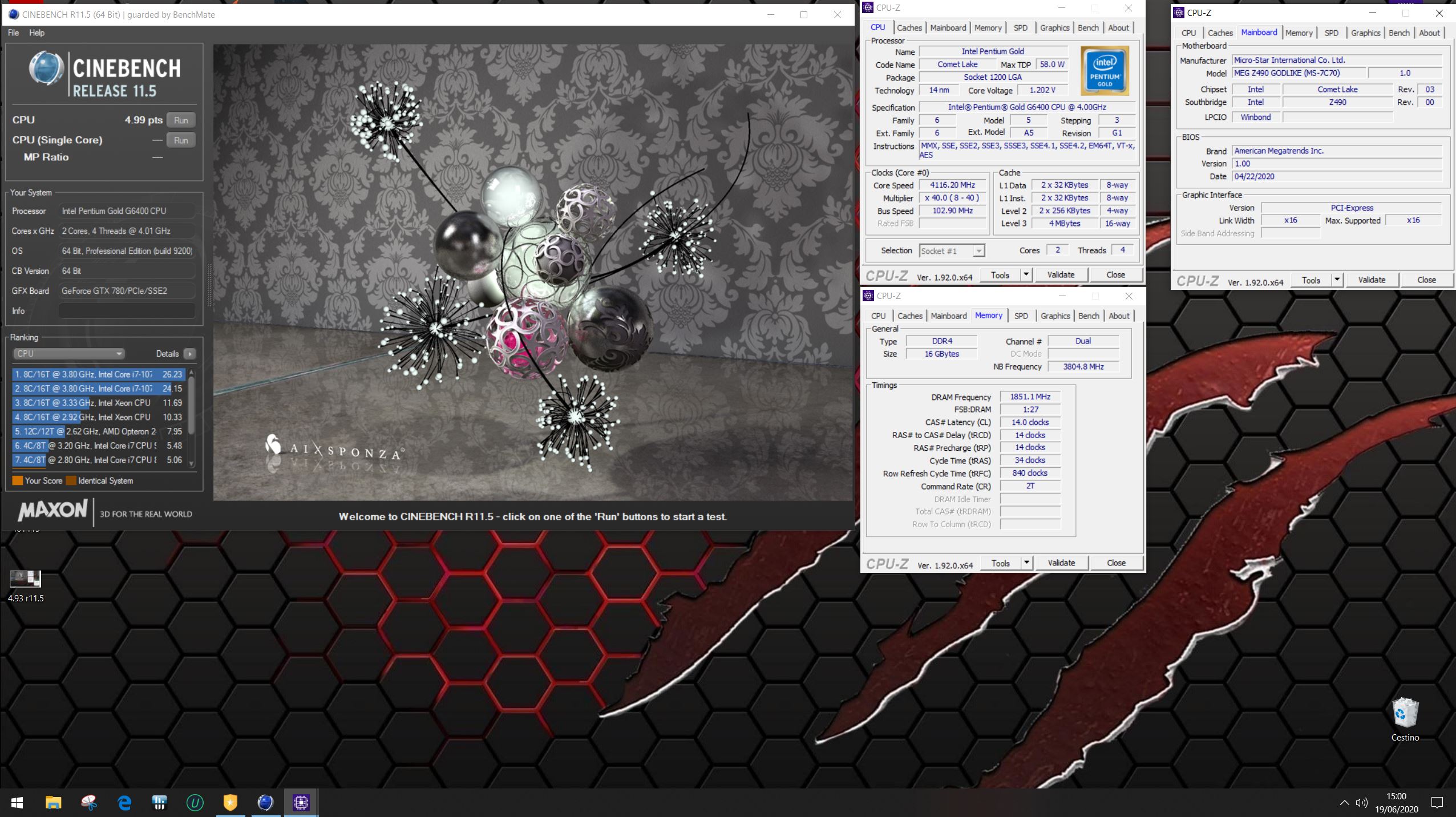Switch to Mainboard tab in CPU-Z CPU window

948,27
